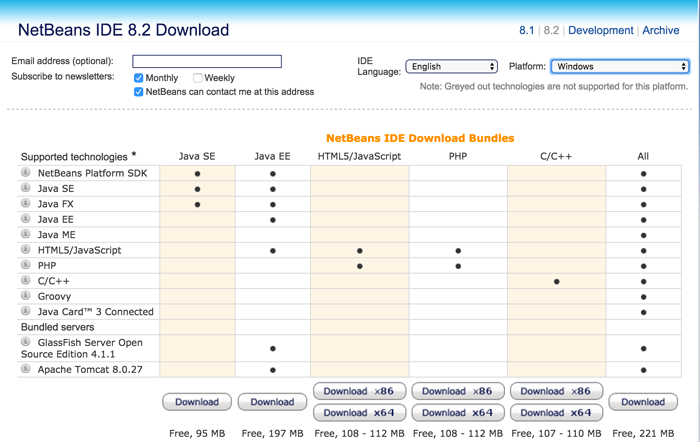Viewport: 700px width, 442px height.
Task: Download HTML5/JavaScript bundle x86
Action: tap(359, 391)
